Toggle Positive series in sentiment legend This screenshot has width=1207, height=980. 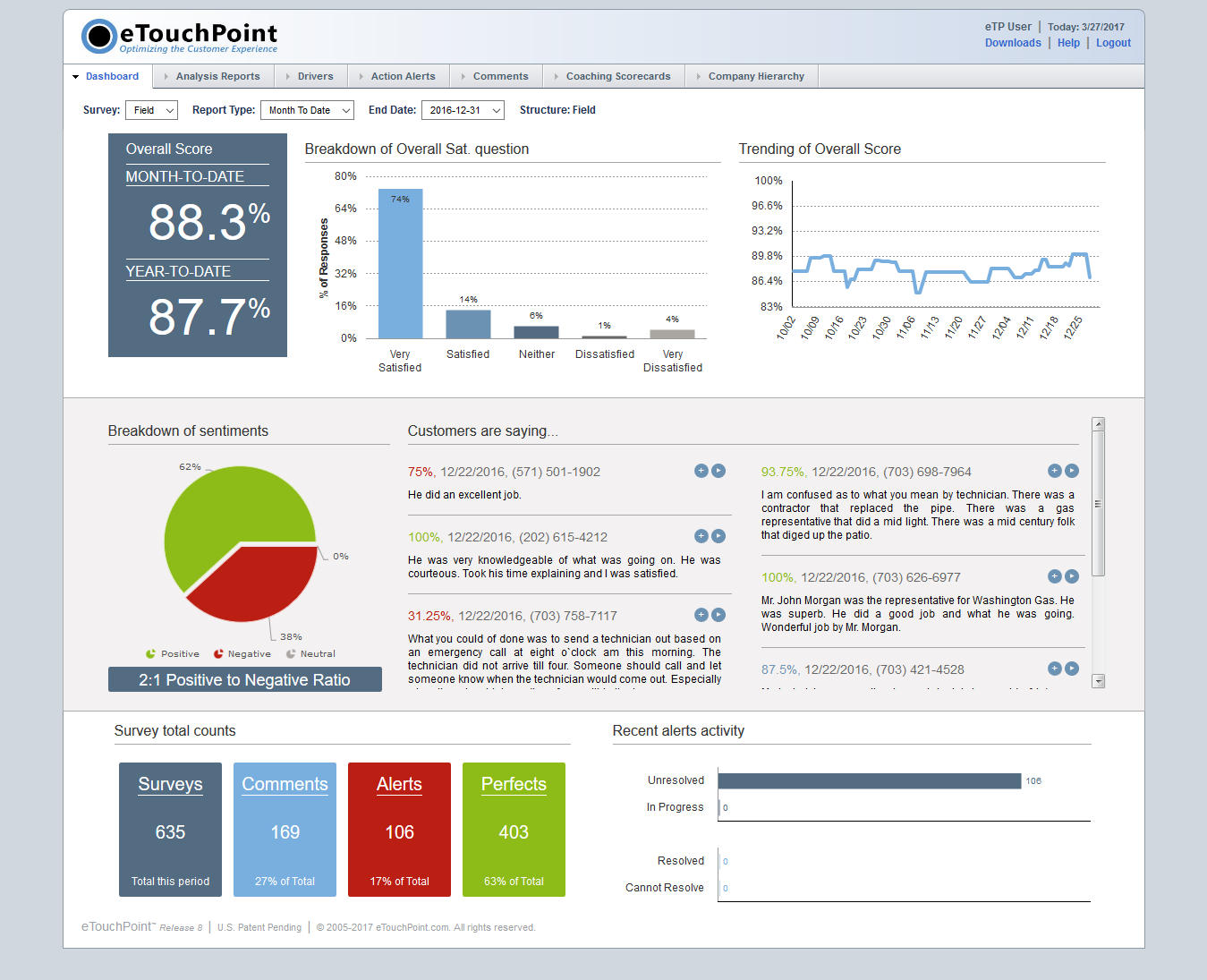(x=173, y=654)
